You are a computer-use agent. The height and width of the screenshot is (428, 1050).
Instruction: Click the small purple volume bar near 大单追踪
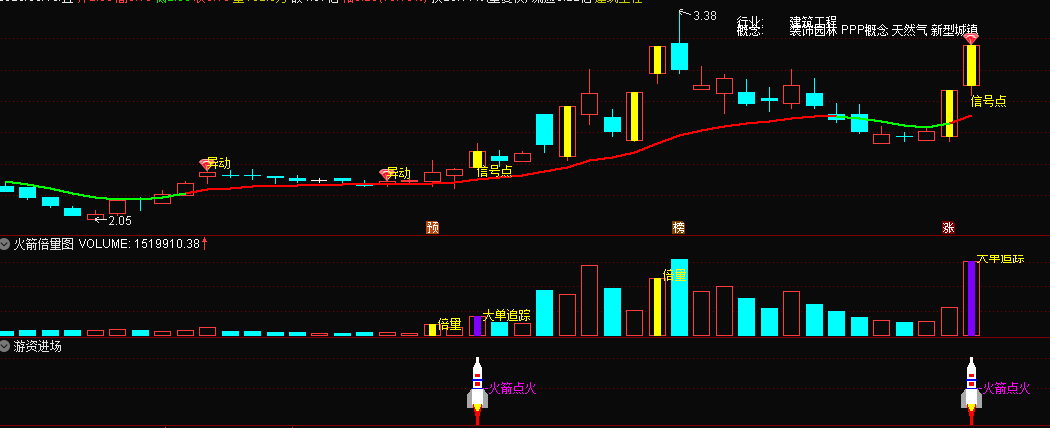pos(477,326)
